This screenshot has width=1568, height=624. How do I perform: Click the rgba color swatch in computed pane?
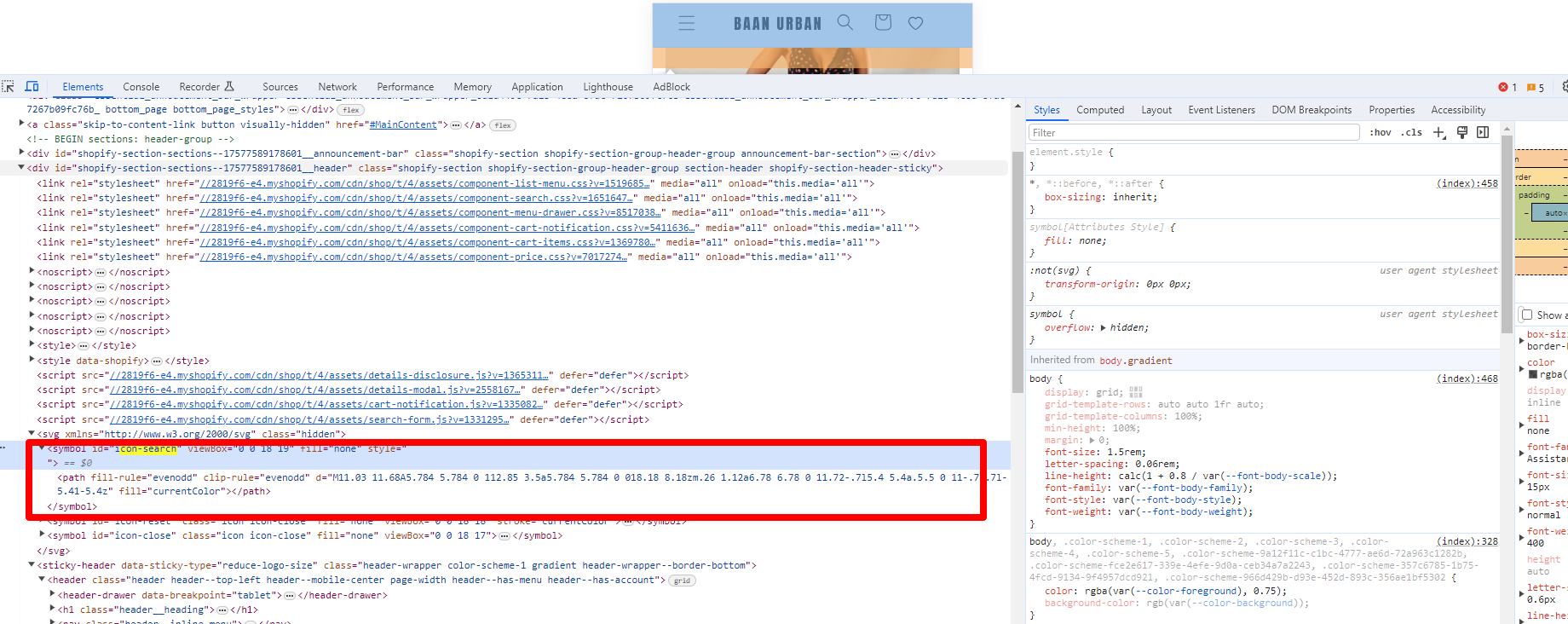tap(1533, 374)
